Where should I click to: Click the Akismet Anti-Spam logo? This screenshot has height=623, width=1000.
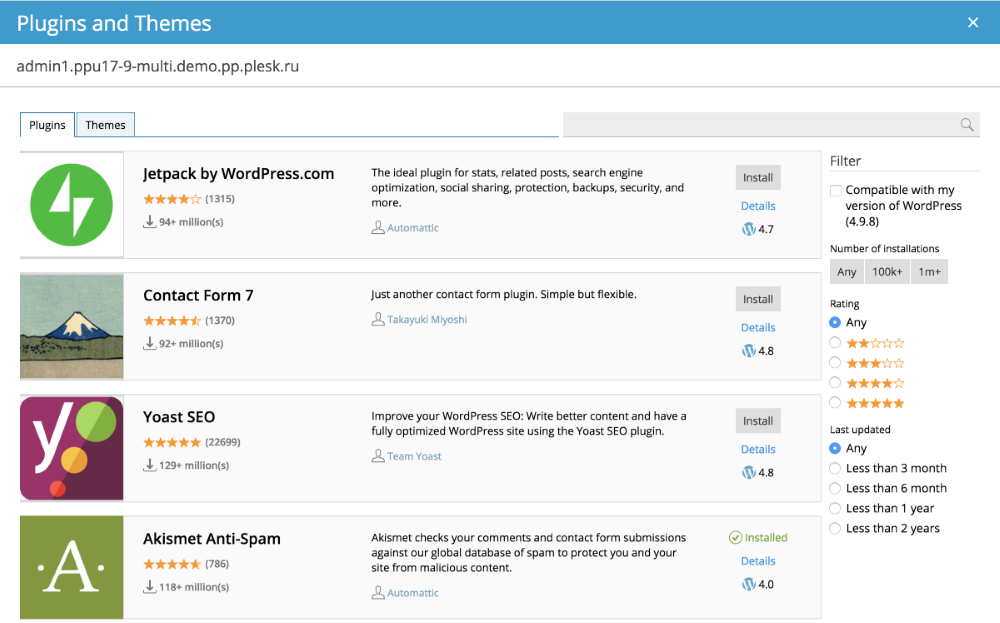pos(72,567)
